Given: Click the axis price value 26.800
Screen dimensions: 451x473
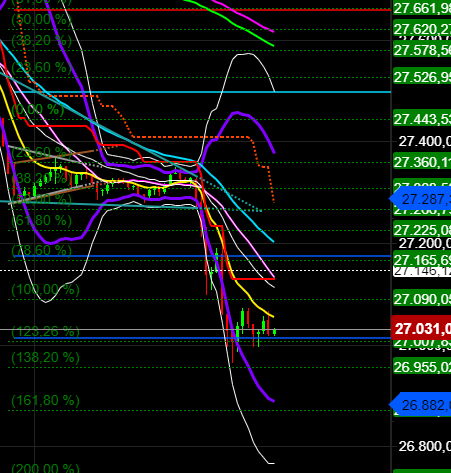Looking at the screenshot, I should tap(425, 446).
